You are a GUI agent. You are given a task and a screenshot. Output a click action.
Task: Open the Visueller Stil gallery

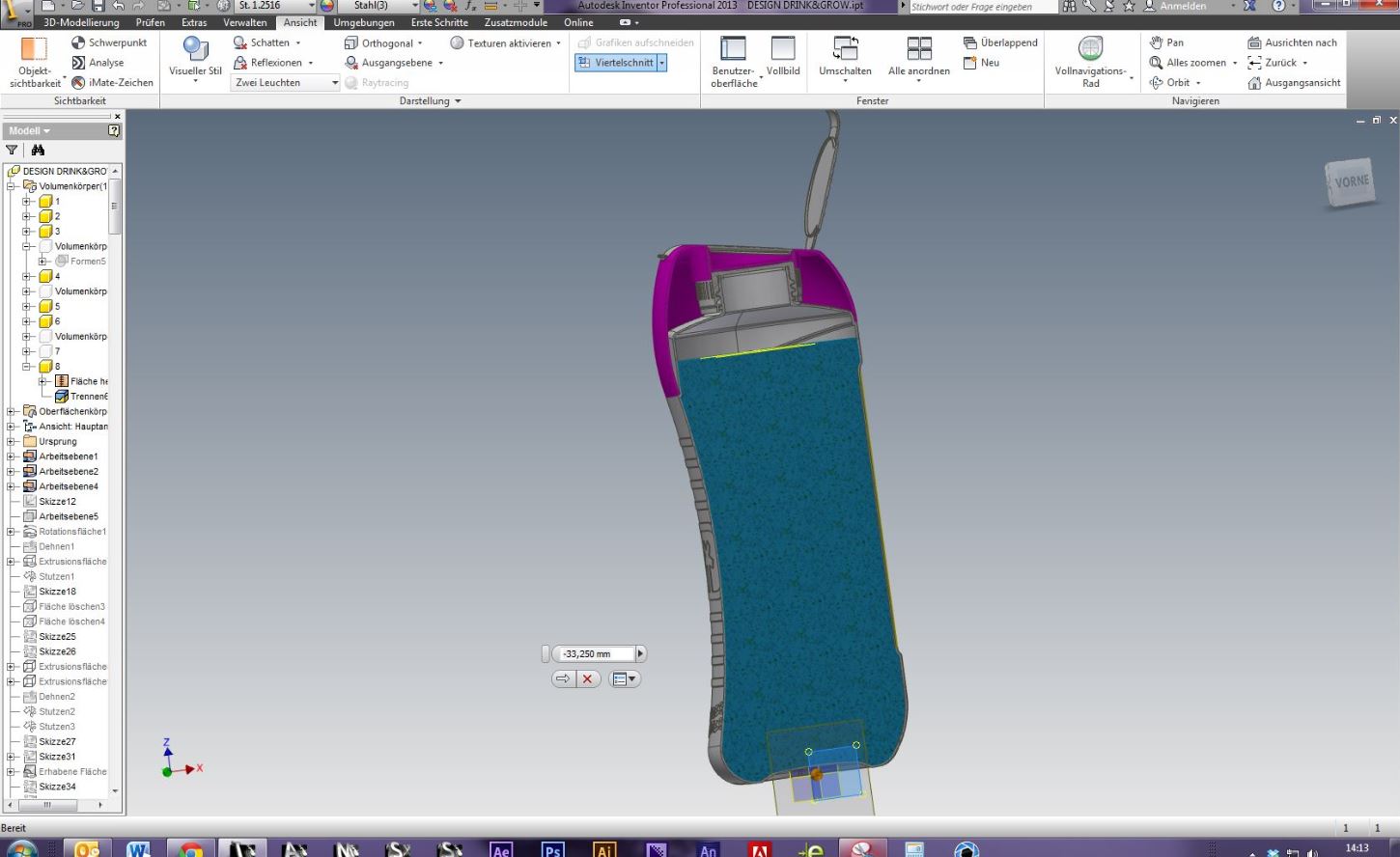coord(195,60)
